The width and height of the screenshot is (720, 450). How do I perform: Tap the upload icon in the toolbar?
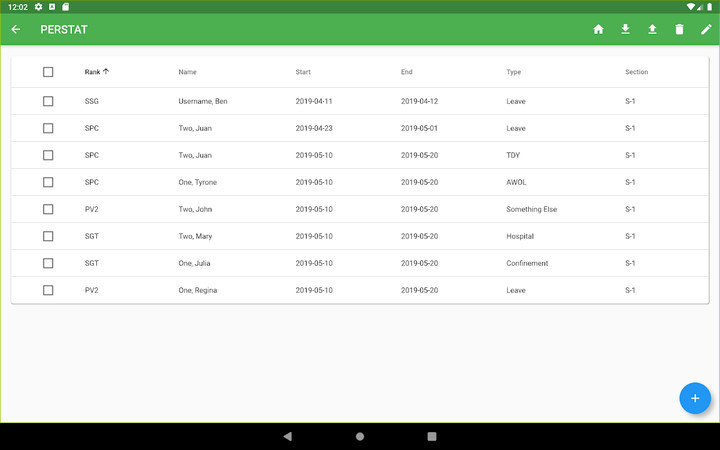click(x=652, y=29)
